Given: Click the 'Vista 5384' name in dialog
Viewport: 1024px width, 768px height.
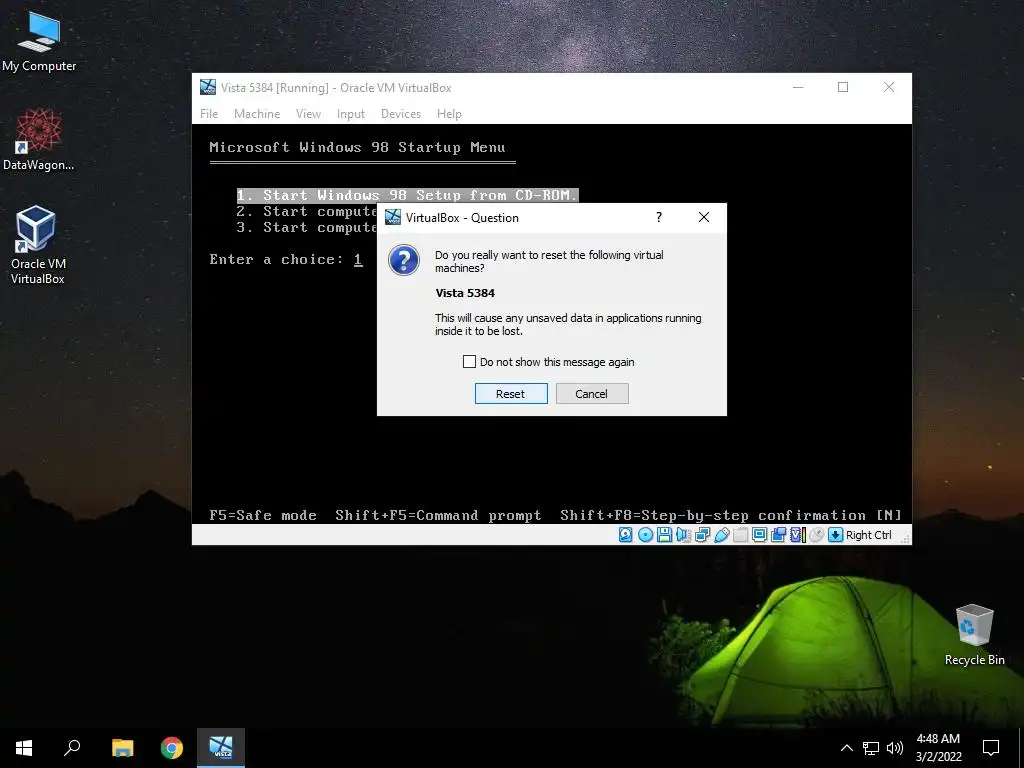Looking at the screenshot, I should (465, 293).
